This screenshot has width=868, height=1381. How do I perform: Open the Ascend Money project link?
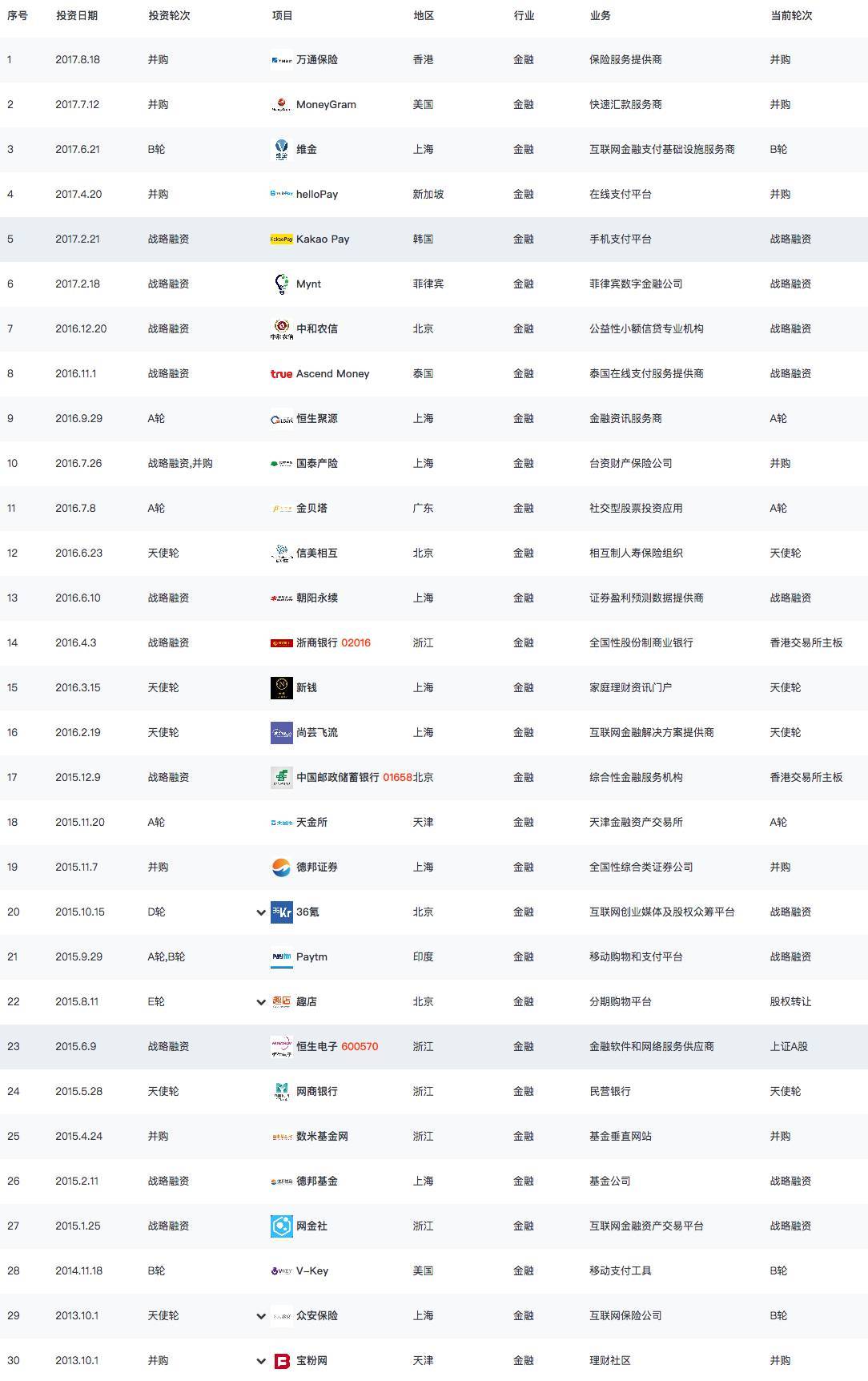tap(333, 374)
